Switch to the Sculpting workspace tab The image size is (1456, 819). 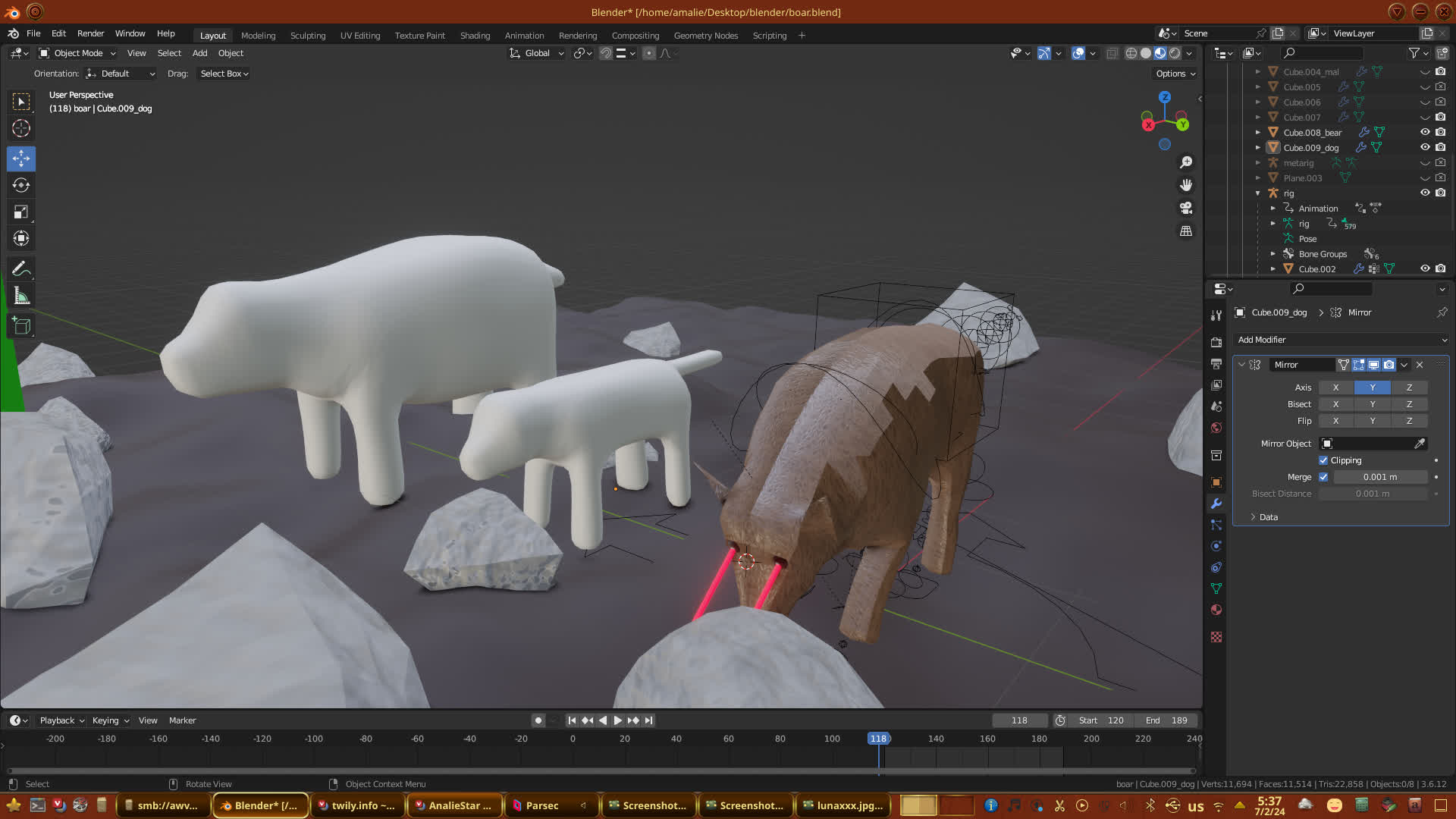pos(307,36)
